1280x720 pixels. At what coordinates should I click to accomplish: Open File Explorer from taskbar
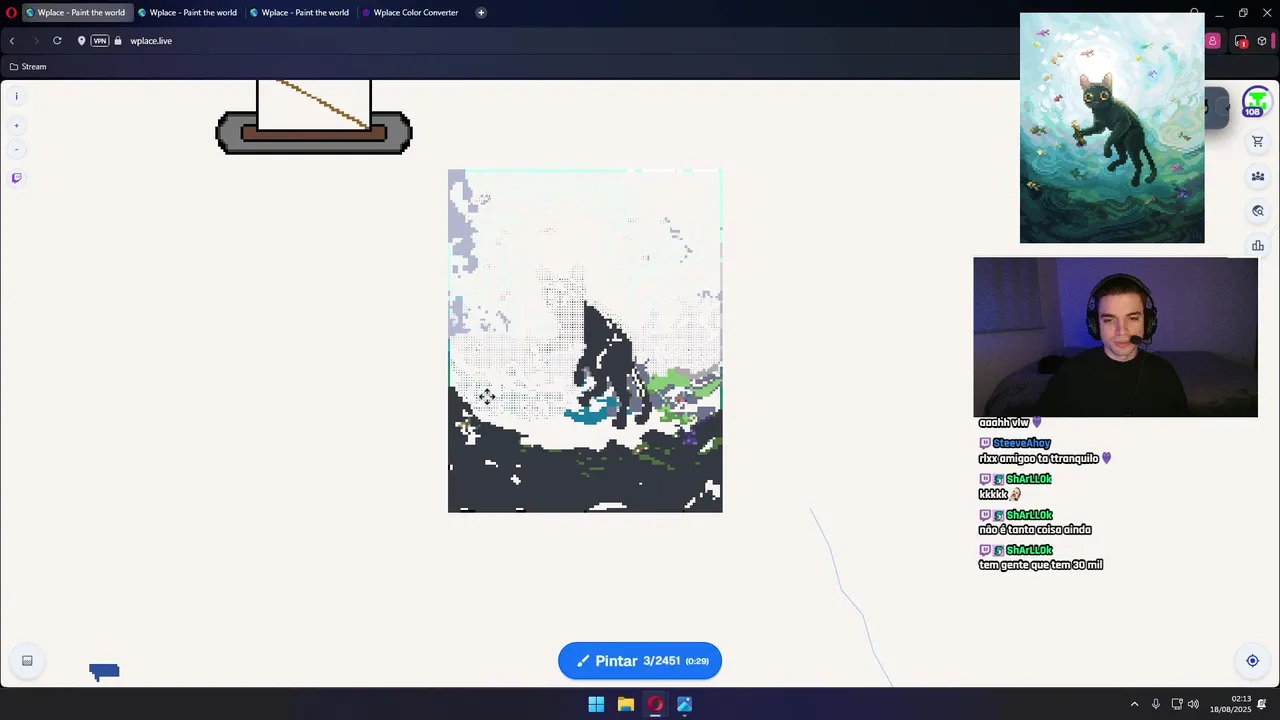point(626,704)
